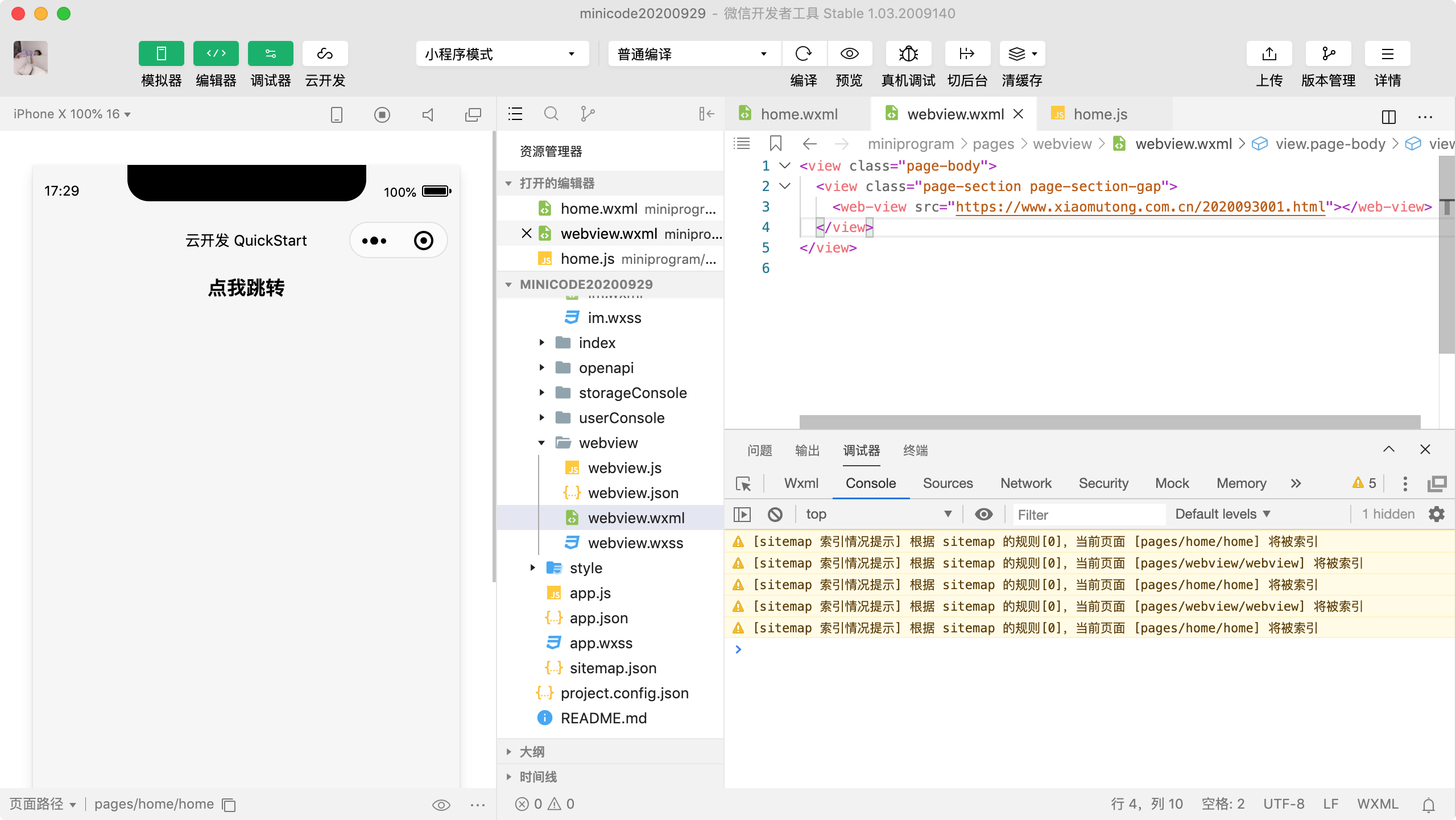Clear the console with block icon
This screenshot has height=820, width=1456.
pyautogui.click(x=775, y=515)
